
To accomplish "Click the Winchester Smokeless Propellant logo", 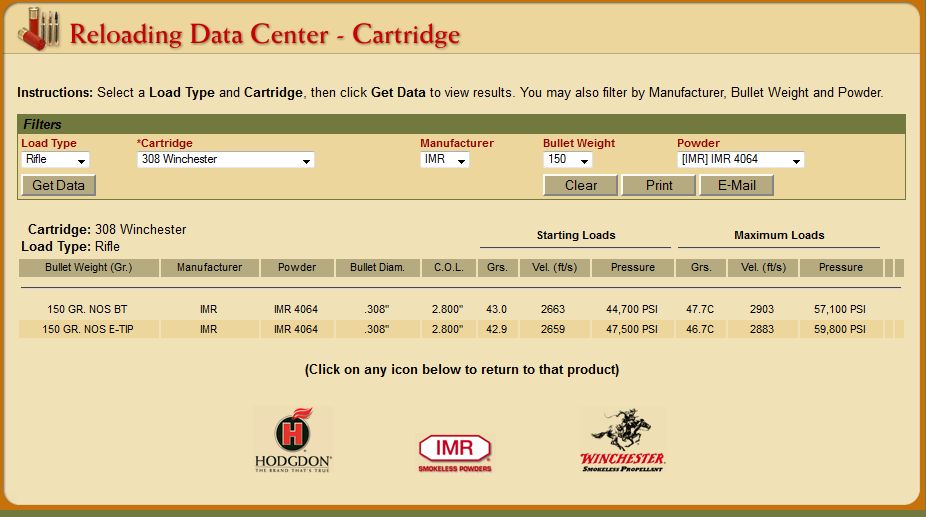I will pyautogui.click(x=622, y=440).
